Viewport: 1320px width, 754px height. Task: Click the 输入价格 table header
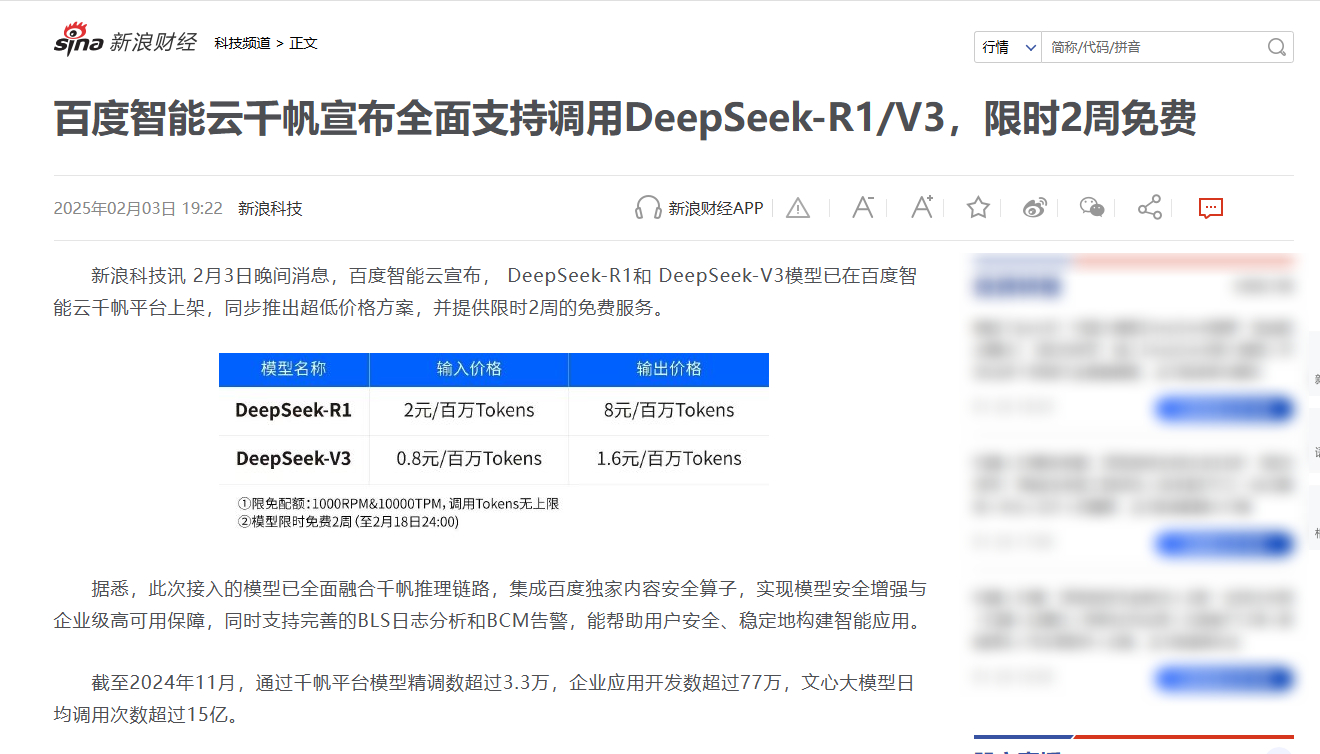(x=469, y=369)
